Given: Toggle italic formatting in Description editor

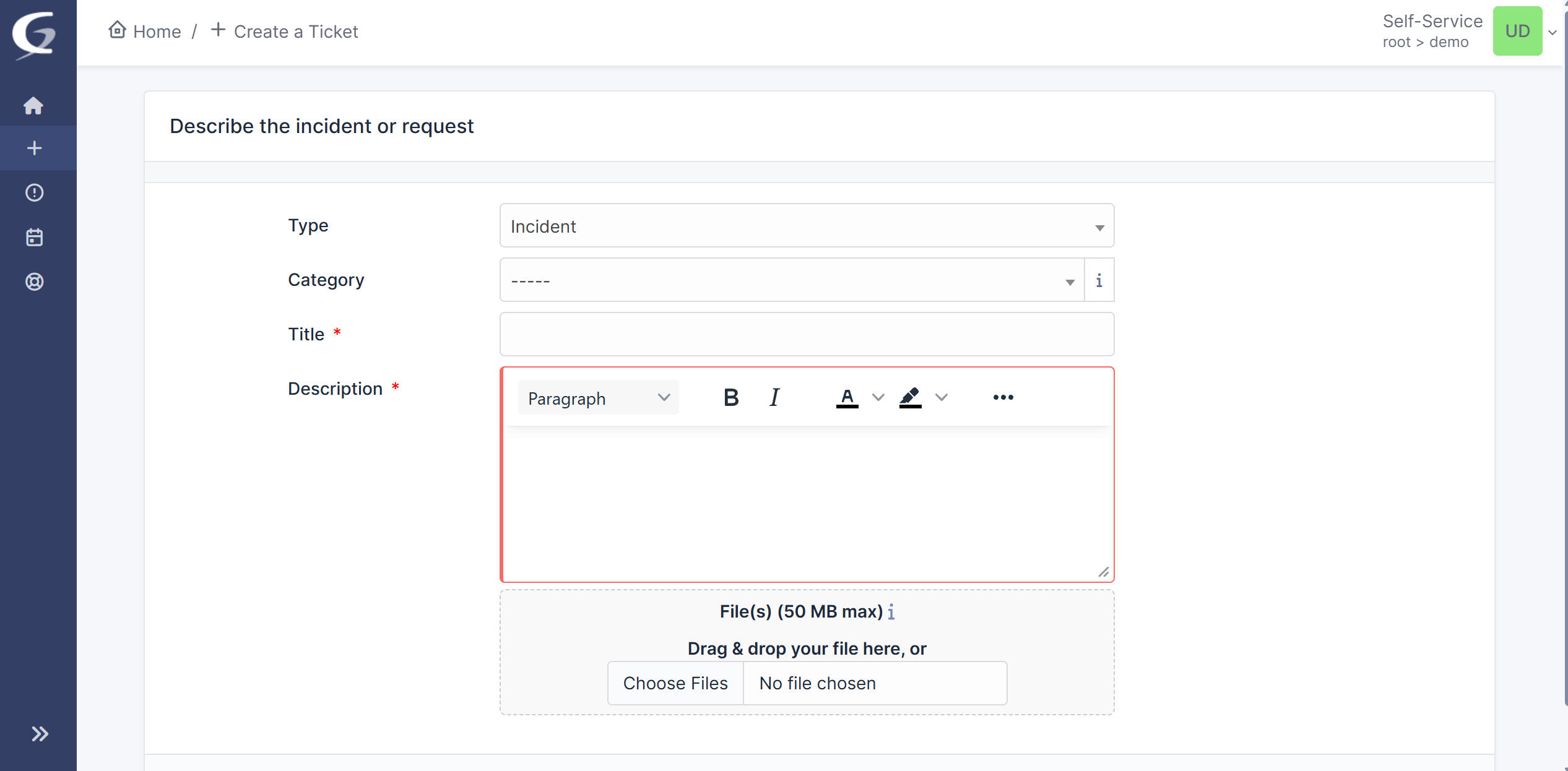Looking at the screenshot, I should click(x=774, y=398).
